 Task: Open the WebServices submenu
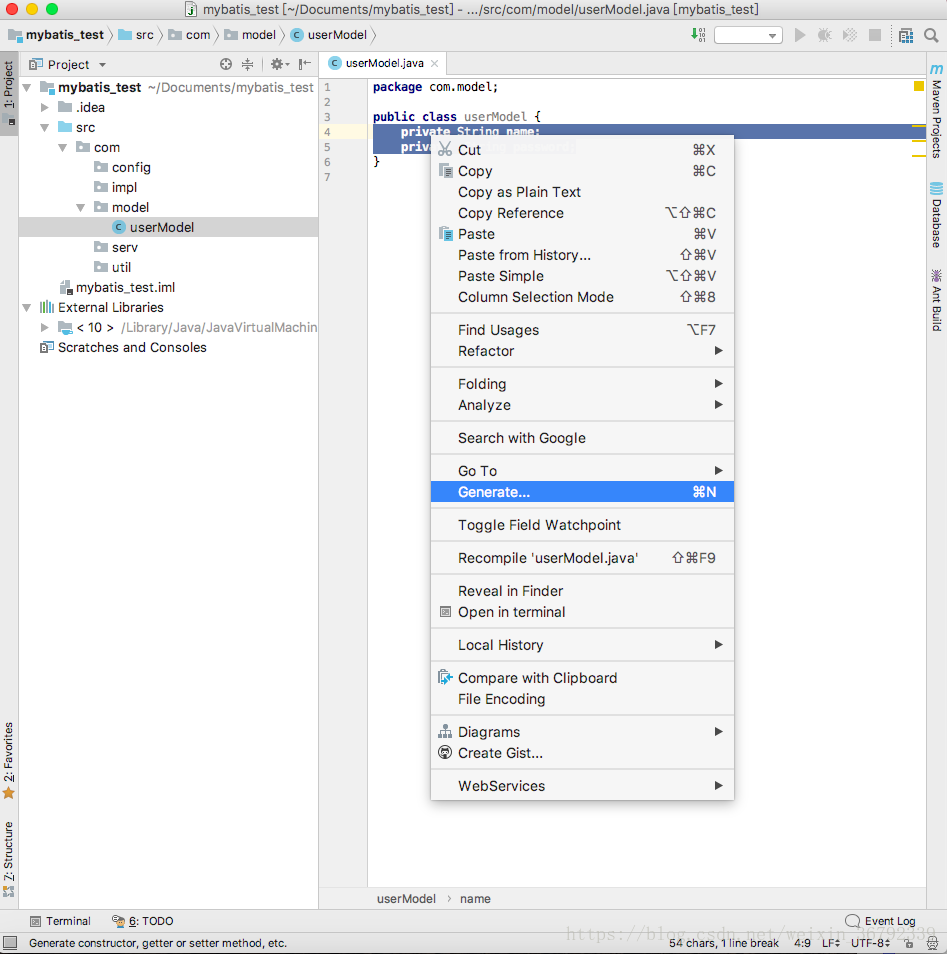click(x=582, y=786)
